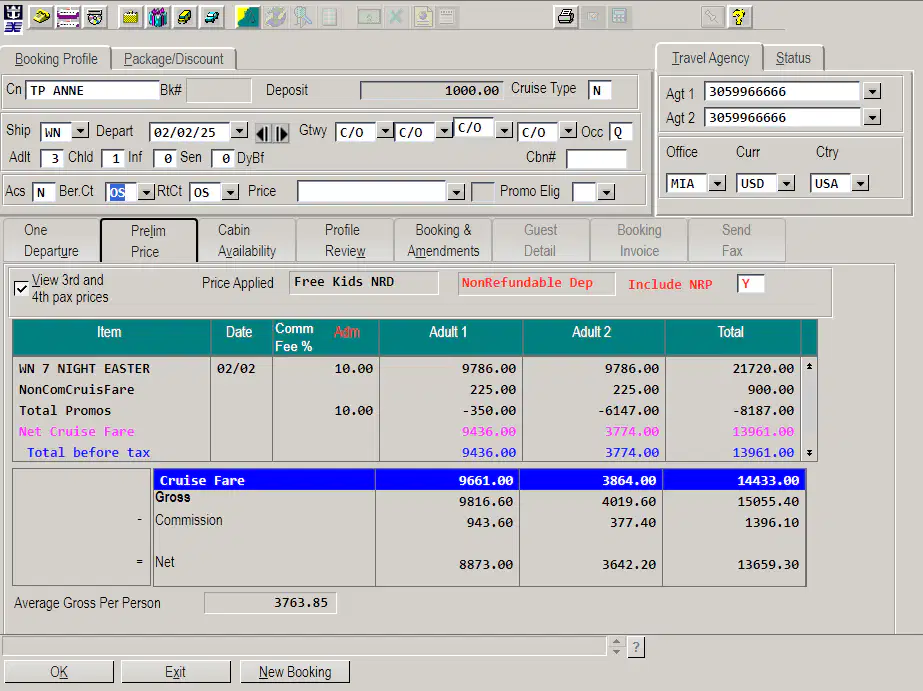Open help with yellow question mark icon
The image size is (923, 691).
pyautogui.click(x=739, y=16)
